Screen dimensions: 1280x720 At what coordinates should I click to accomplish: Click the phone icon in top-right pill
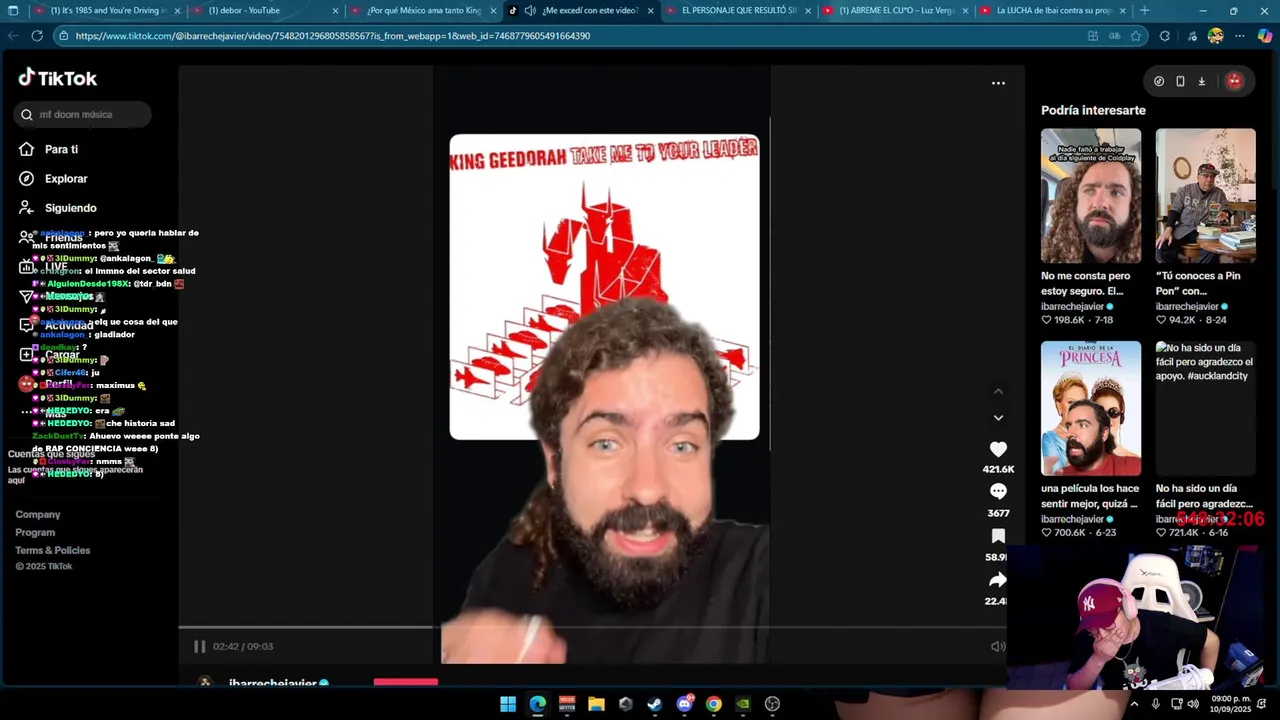click(x=1180, y=81)
